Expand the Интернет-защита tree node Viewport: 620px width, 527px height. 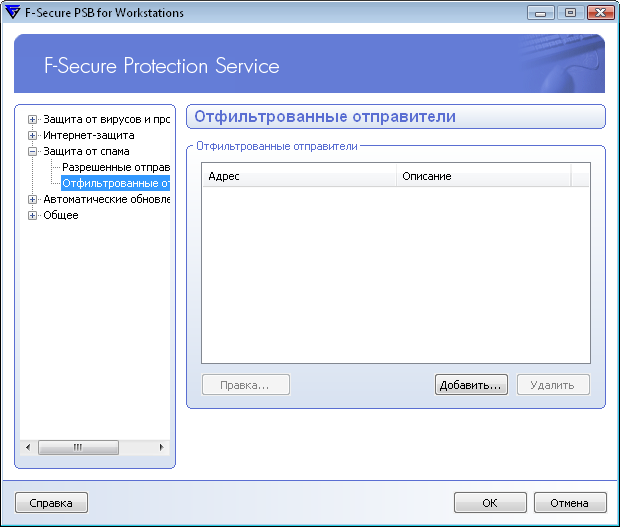(32, 136)
